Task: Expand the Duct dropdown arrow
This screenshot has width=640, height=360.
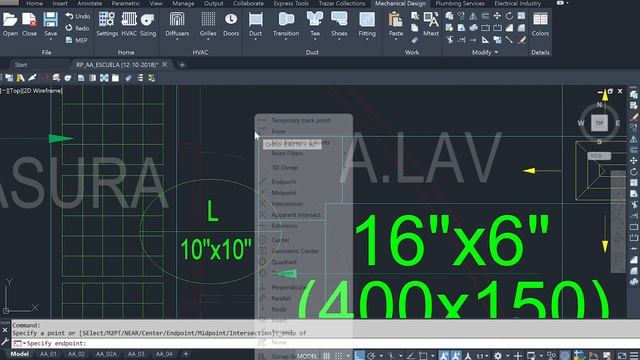Action: click(x=256, y=40)
